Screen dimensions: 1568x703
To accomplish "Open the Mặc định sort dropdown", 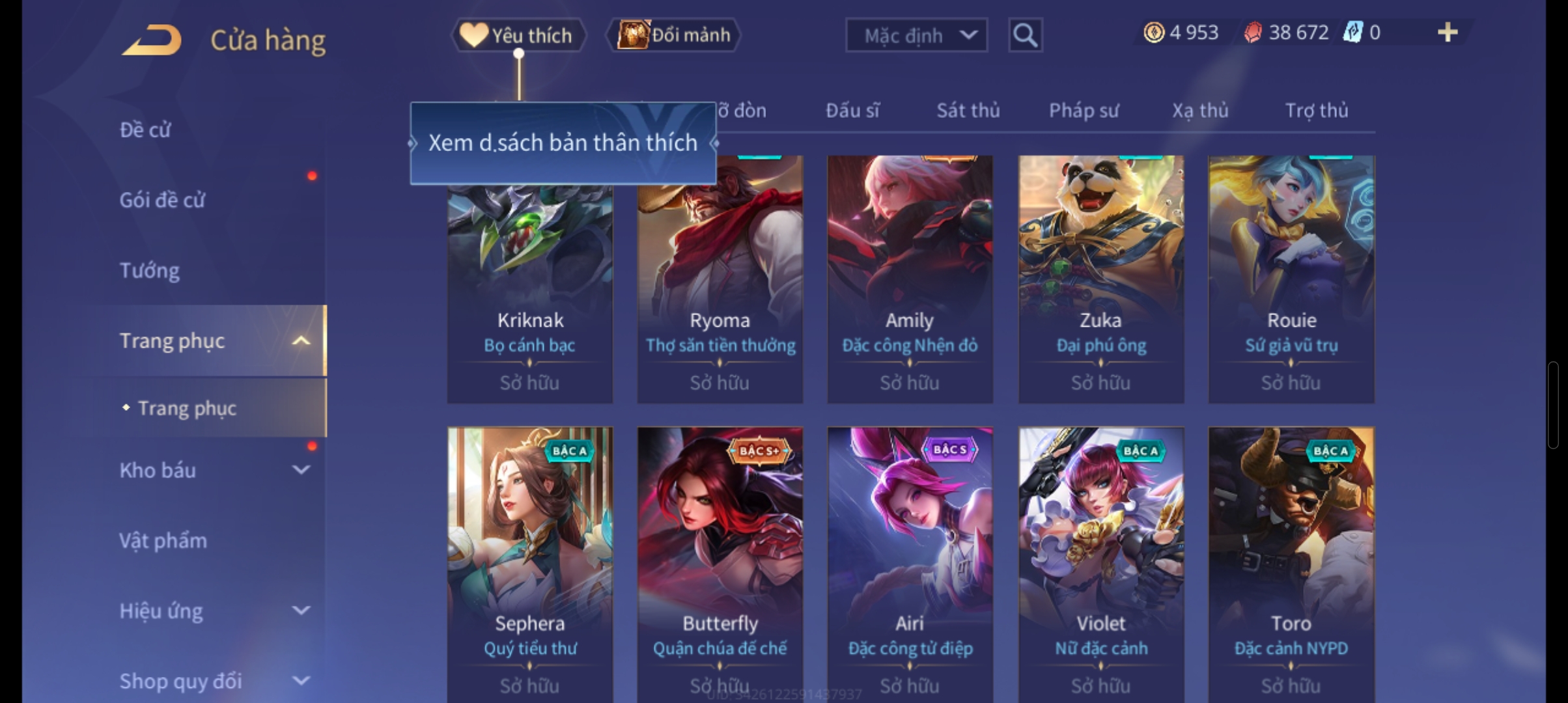I will (916, 35).
